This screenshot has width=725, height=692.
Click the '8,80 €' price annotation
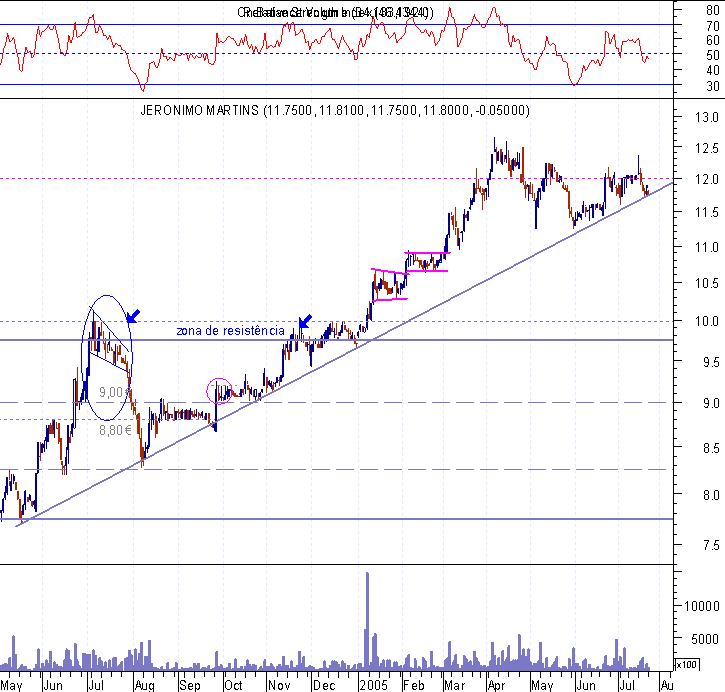tap(116, 430)
